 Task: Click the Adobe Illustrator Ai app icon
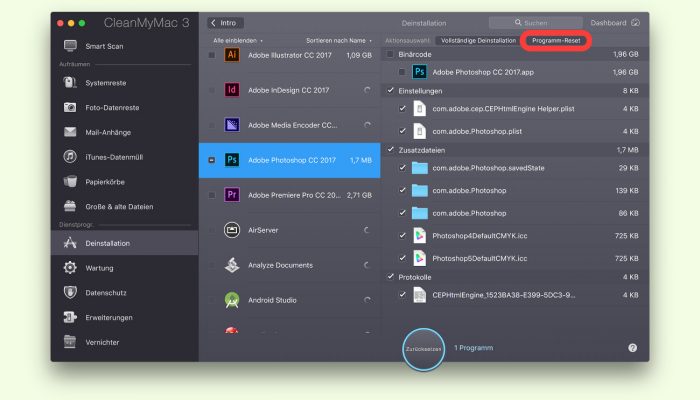(232, 55)
